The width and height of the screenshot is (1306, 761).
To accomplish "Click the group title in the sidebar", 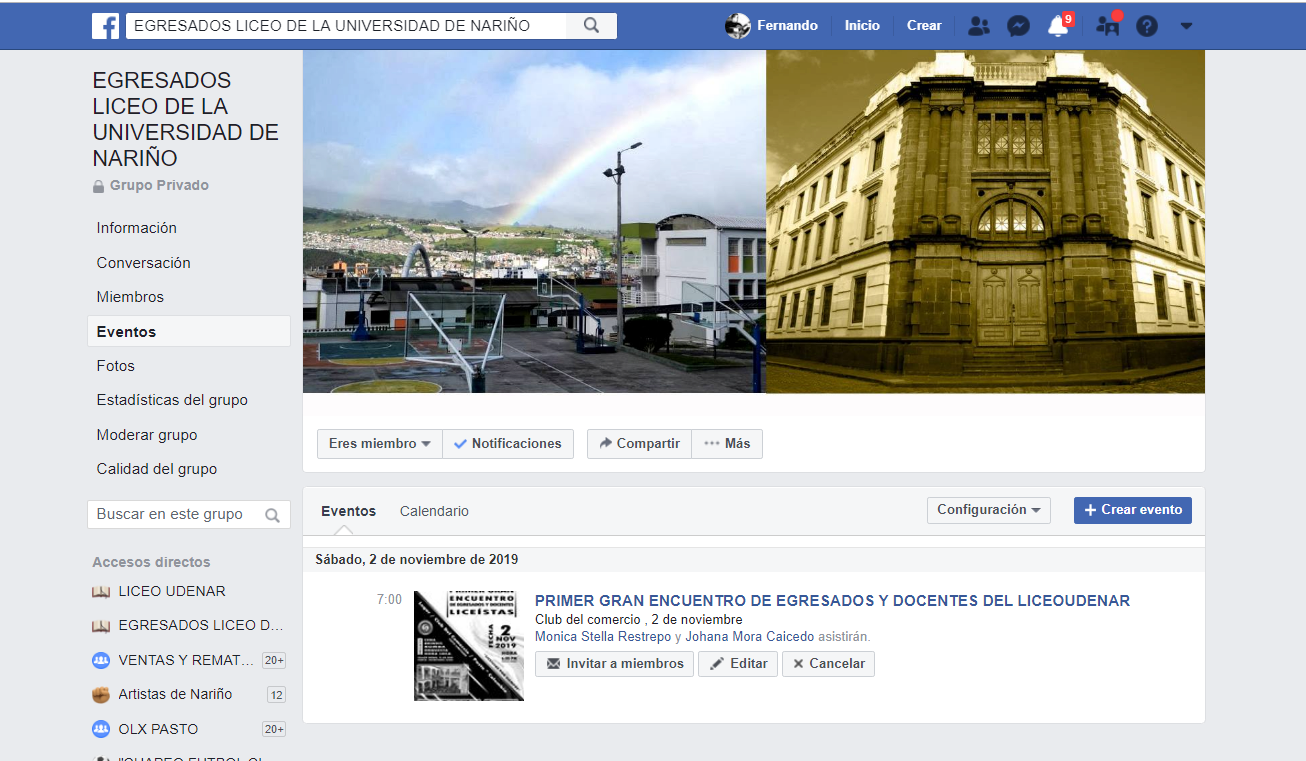I will tap(186, 119).
